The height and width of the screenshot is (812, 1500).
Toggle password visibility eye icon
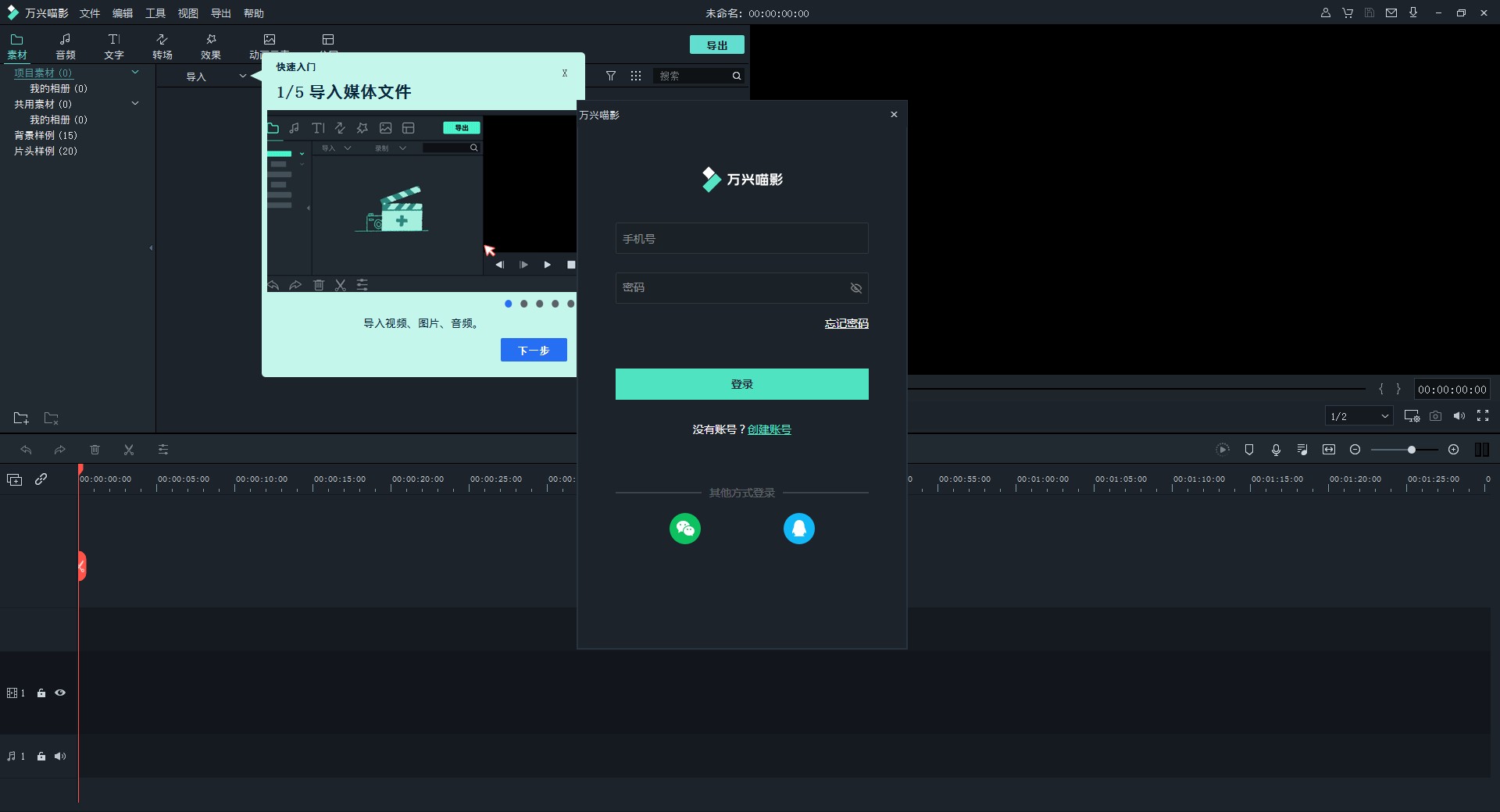(x=855, y=288)
